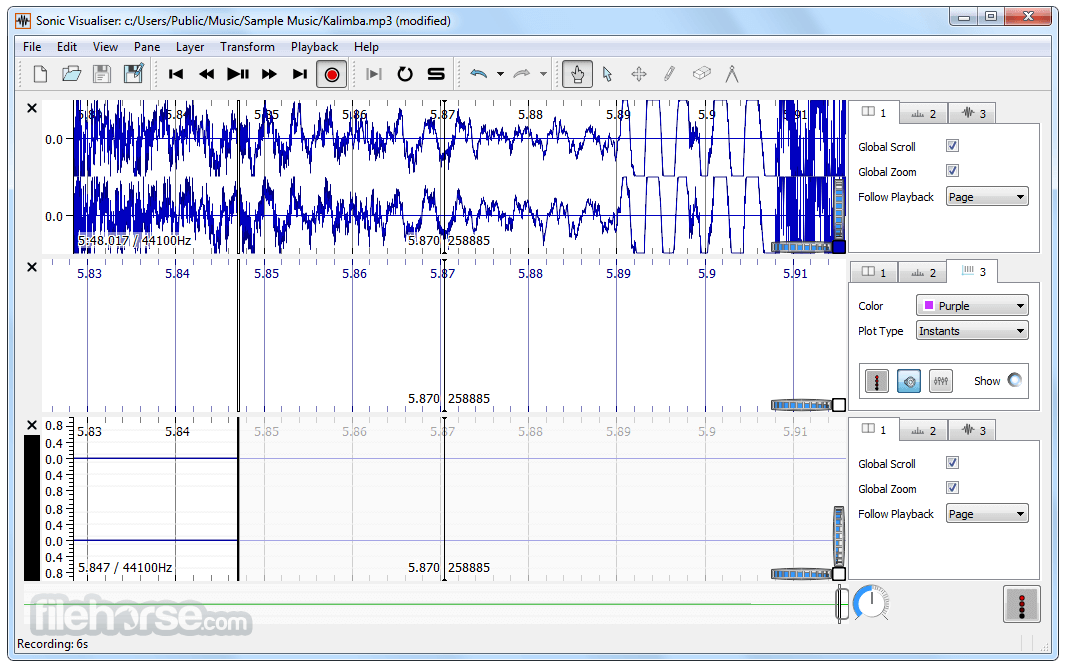
Task: Open the Plot Type dropdown showing Instants
Action: 972,331
